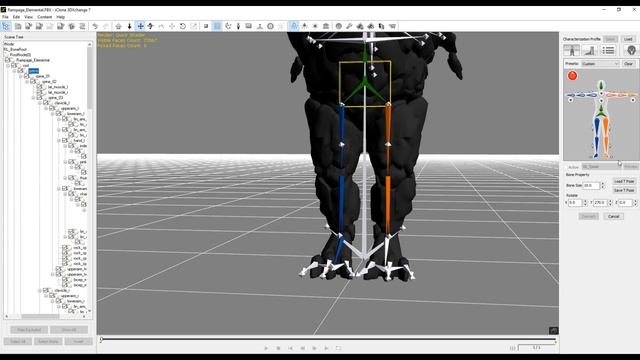640x360 pixels.
Task: Click the wrench tool icon
Action: point(349,26)
